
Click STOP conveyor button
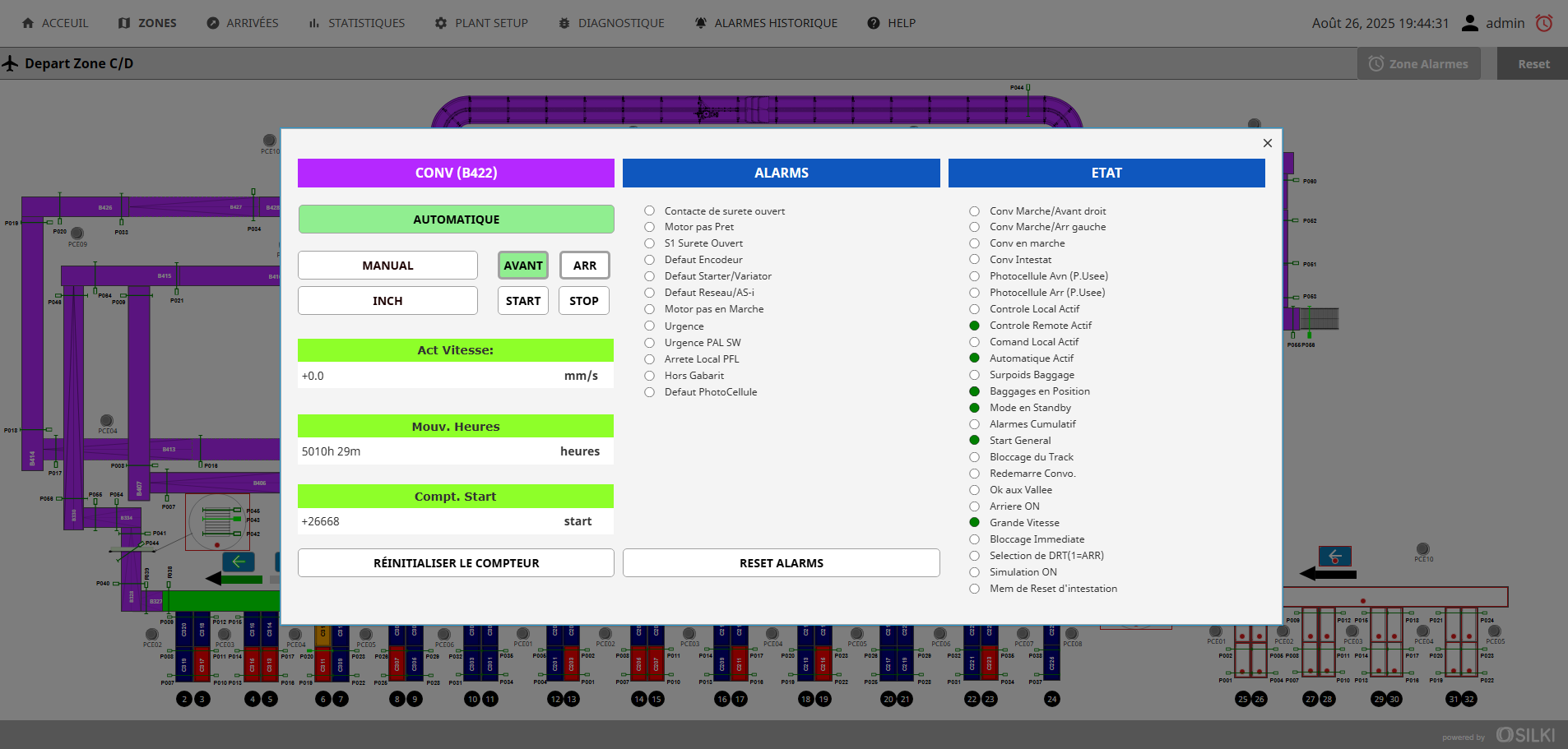coord(584,301)
